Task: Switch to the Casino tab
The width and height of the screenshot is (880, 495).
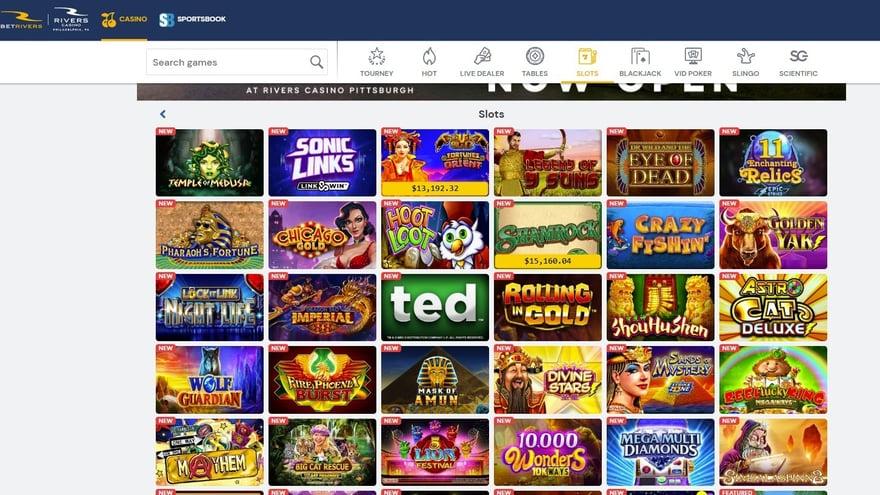Action: coord(124,20)
